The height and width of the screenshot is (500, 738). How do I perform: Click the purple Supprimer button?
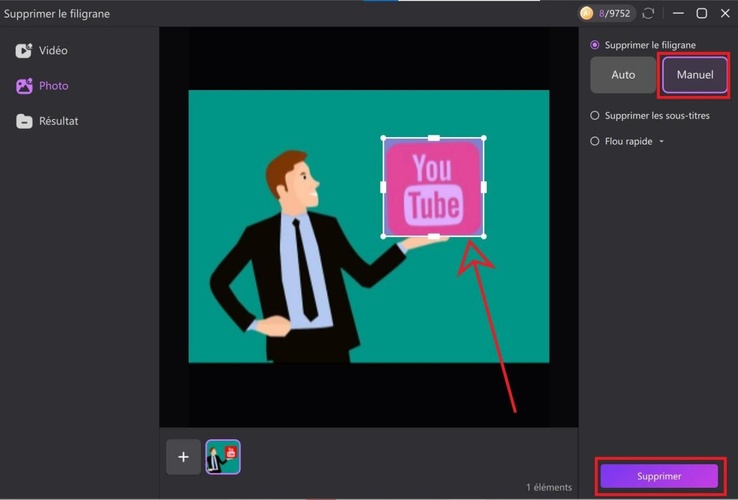pos(659,476)
